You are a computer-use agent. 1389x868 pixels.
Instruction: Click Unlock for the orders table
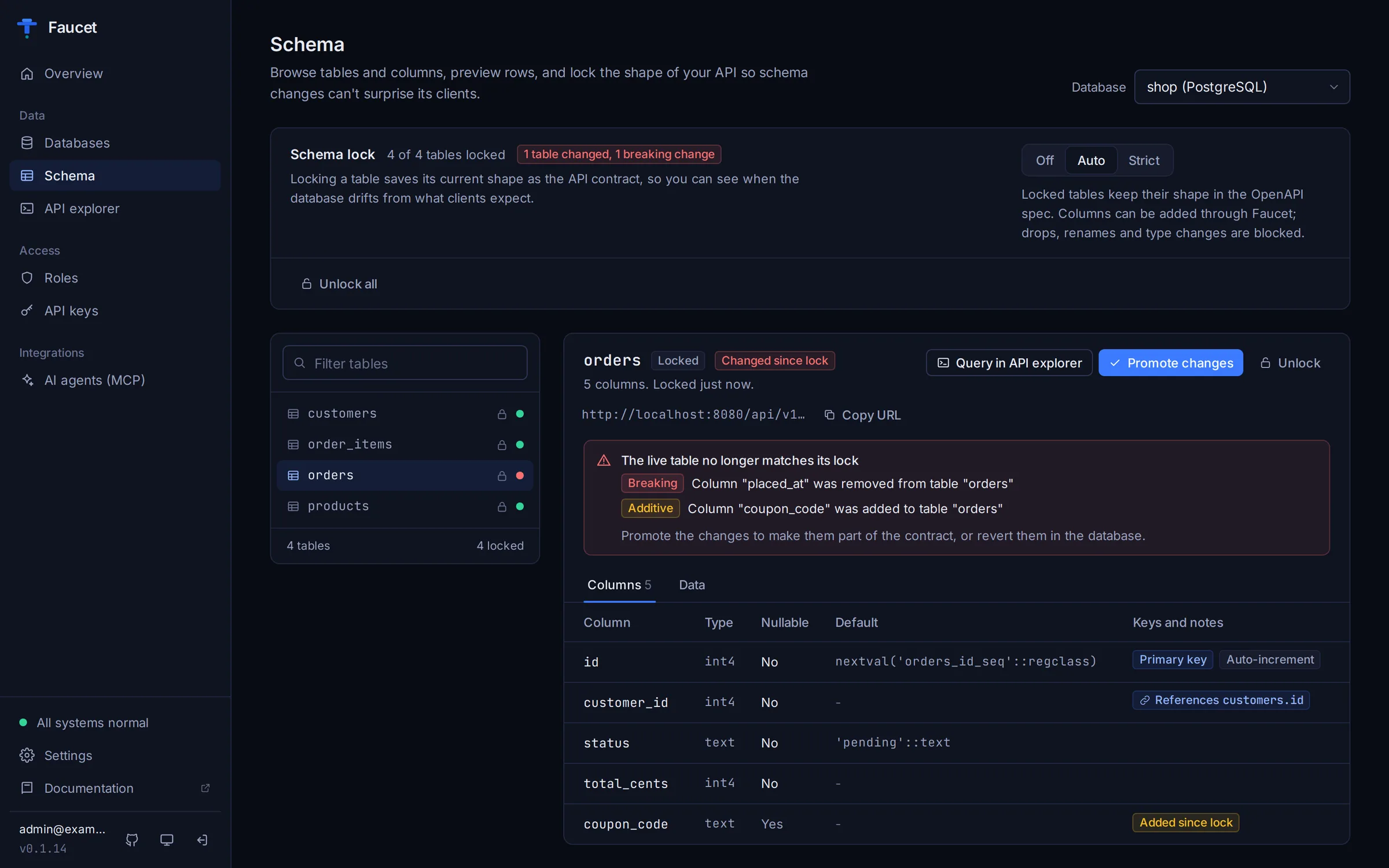point(1290,363)
